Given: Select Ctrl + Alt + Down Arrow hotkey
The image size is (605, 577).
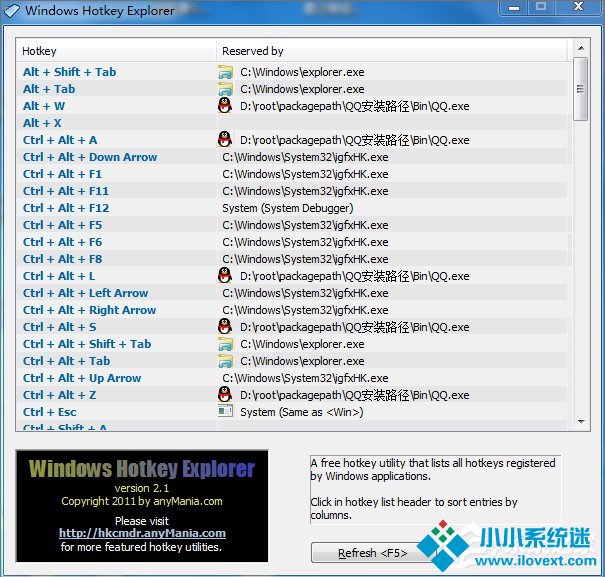Looking at the screenshot, I should point(90,157).
